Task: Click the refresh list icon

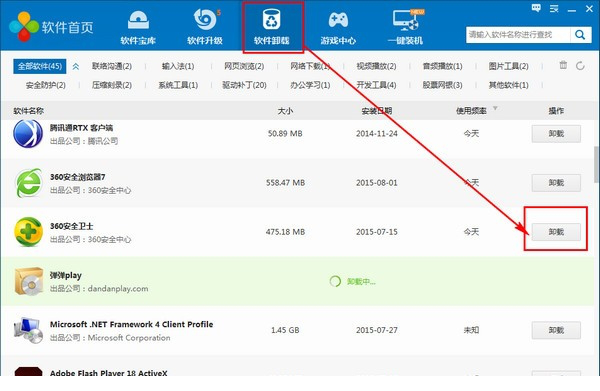Action: pos(580,66)
